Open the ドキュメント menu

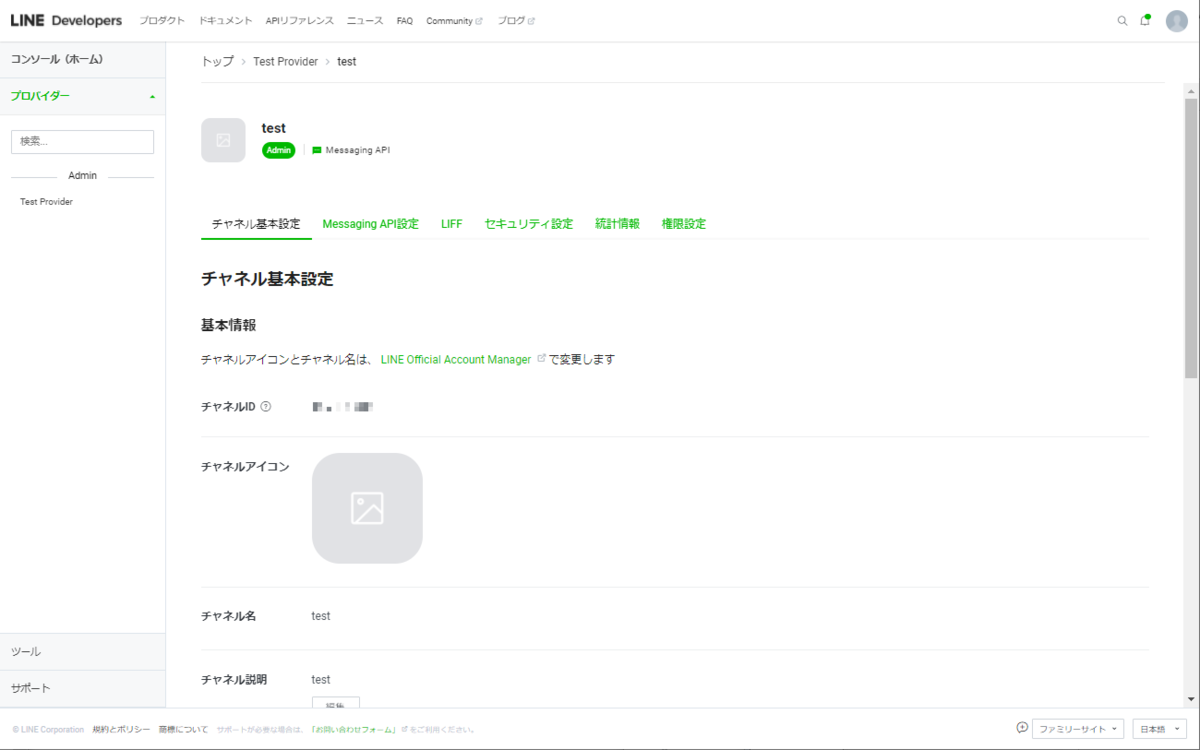coord(225,21)
